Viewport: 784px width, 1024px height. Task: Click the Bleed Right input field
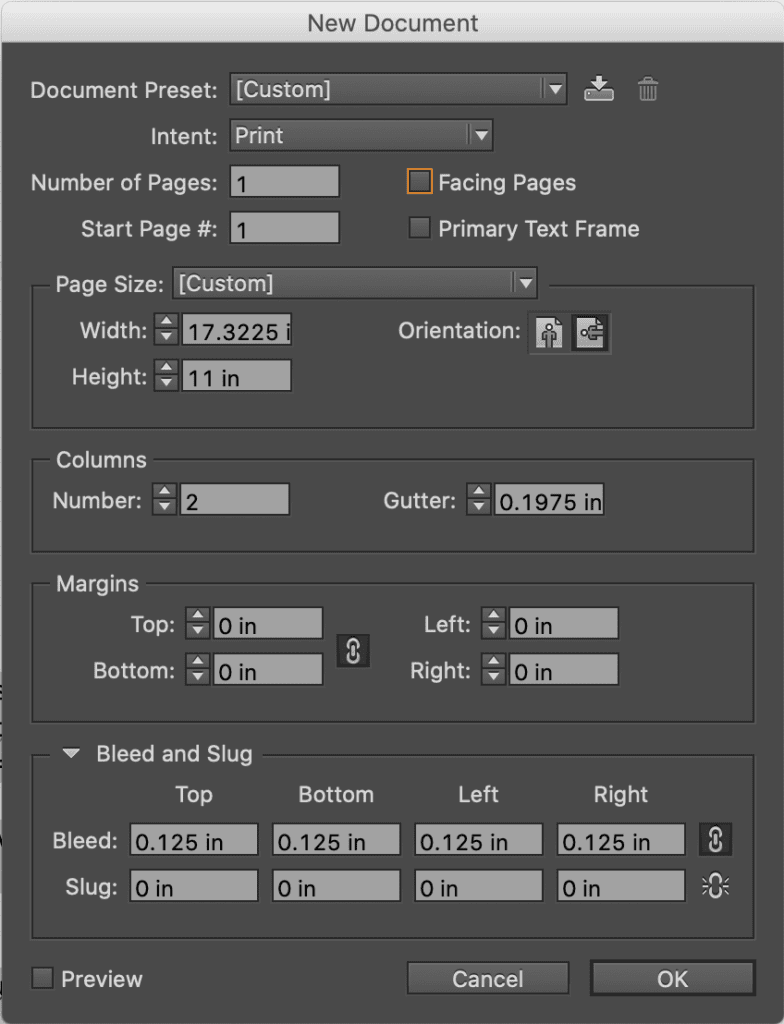coord(621,839)
